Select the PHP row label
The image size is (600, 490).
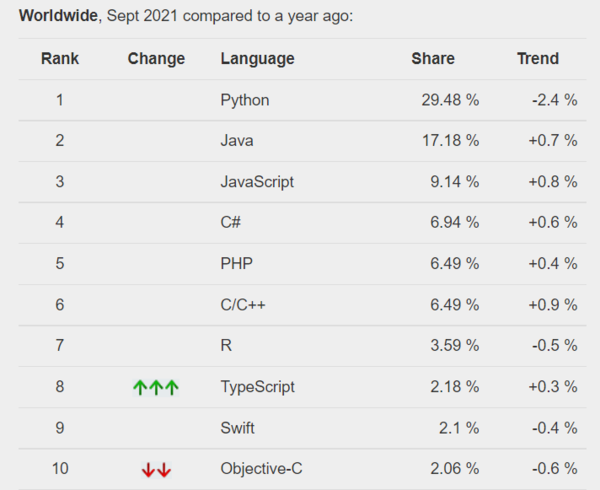tap(236, 264)
